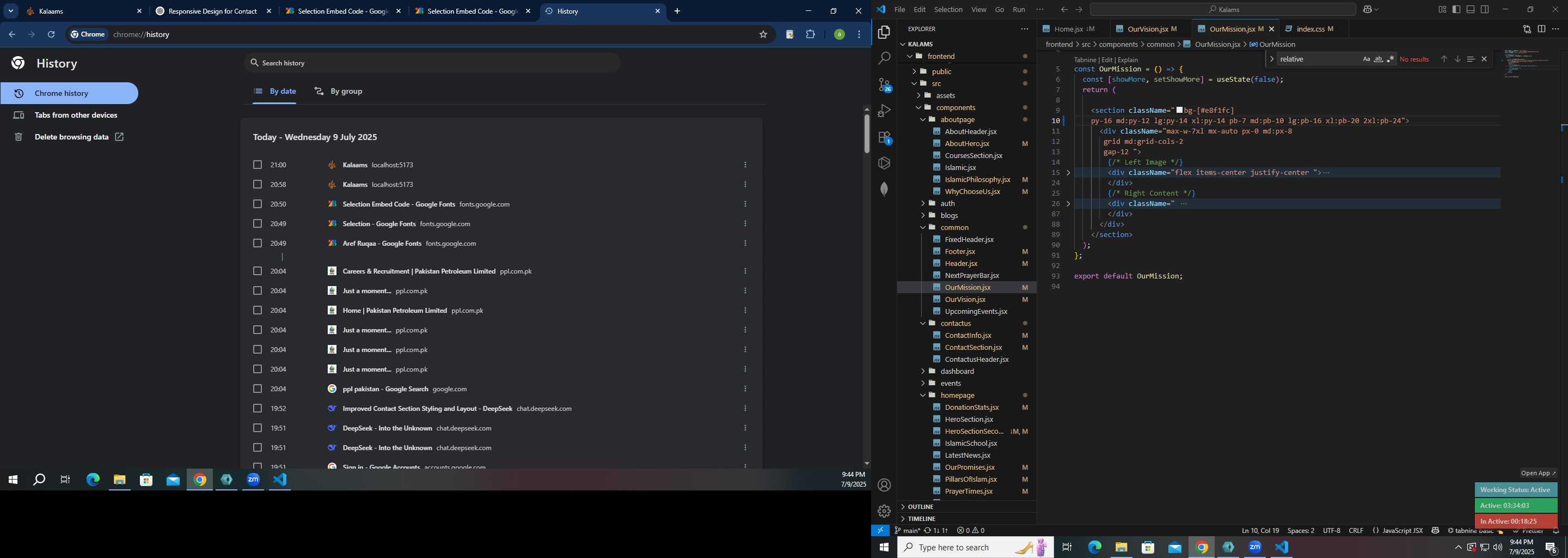
Task: Expand the OUTLINE section
Action: [x=966, y=507]
